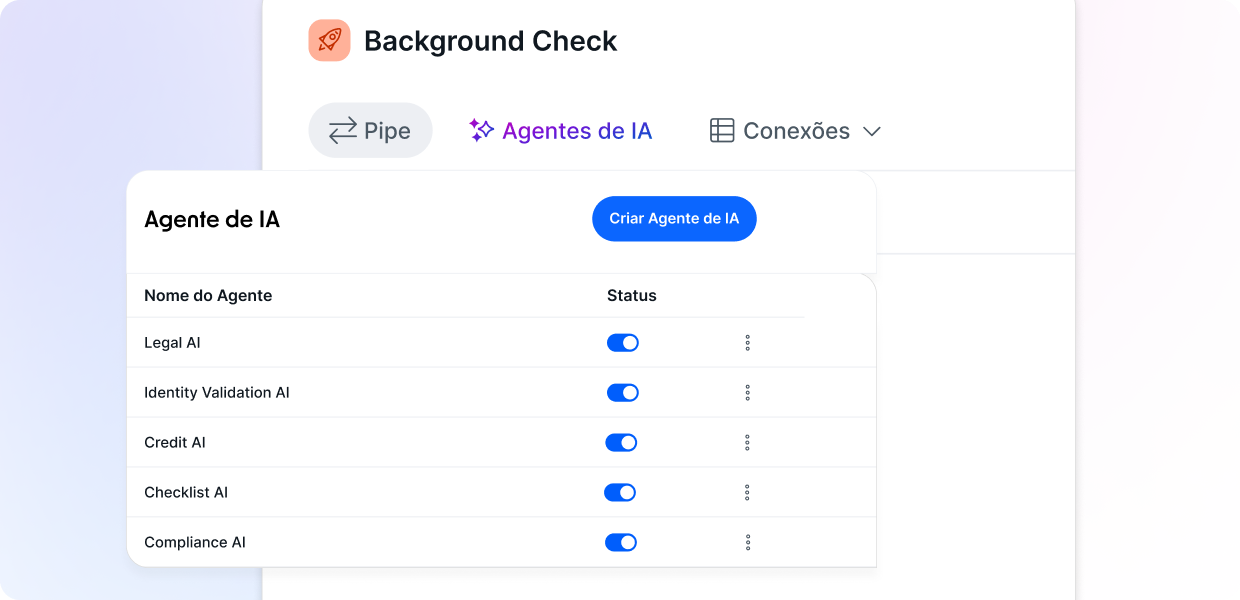
Task: Click the rocket Background Check icon
Action: [329, 41]
